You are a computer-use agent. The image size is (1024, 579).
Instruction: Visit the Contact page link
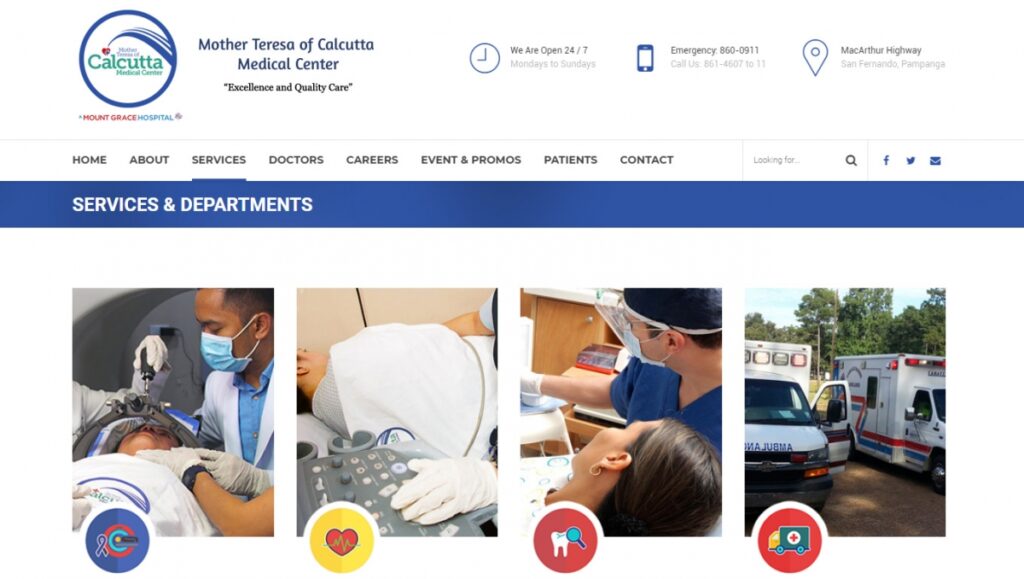click(x=647, y=160)
